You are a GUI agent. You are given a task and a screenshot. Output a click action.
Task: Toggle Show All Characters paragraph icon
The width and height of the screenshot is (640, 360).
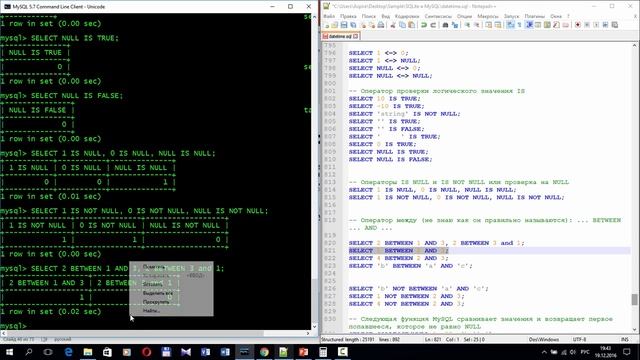520,25
